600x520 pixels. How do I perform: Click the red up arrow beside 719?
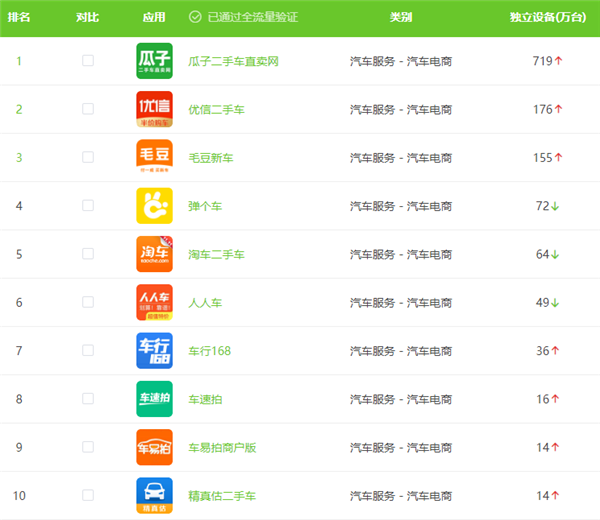[558, 60]
